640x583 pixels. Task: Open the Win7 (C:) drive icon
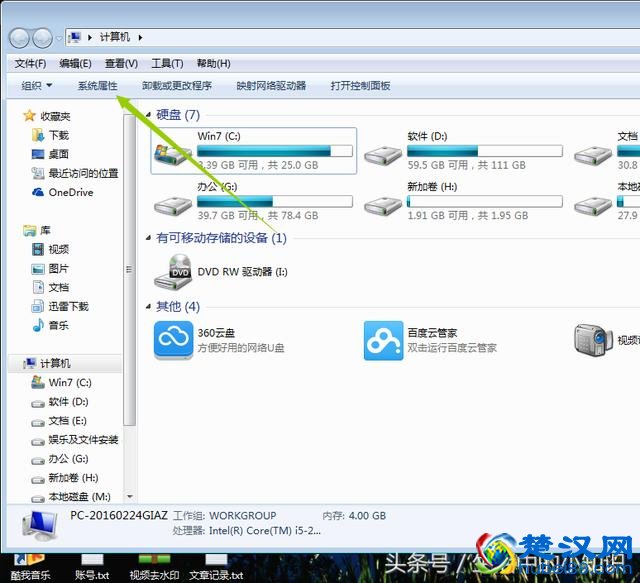point(174,151)
